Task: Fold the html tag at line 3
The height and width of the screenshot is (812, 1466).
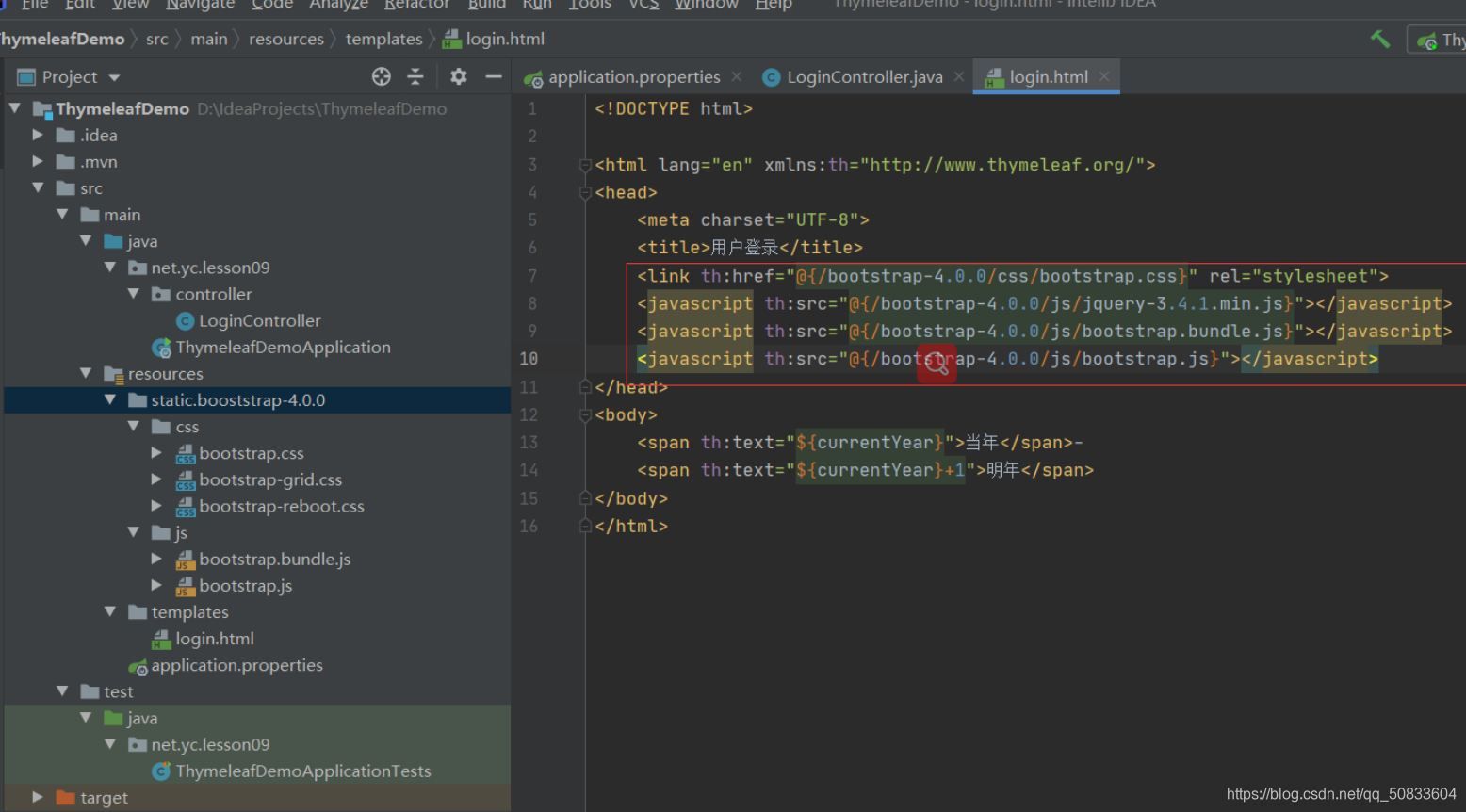Action: point(585,165)
